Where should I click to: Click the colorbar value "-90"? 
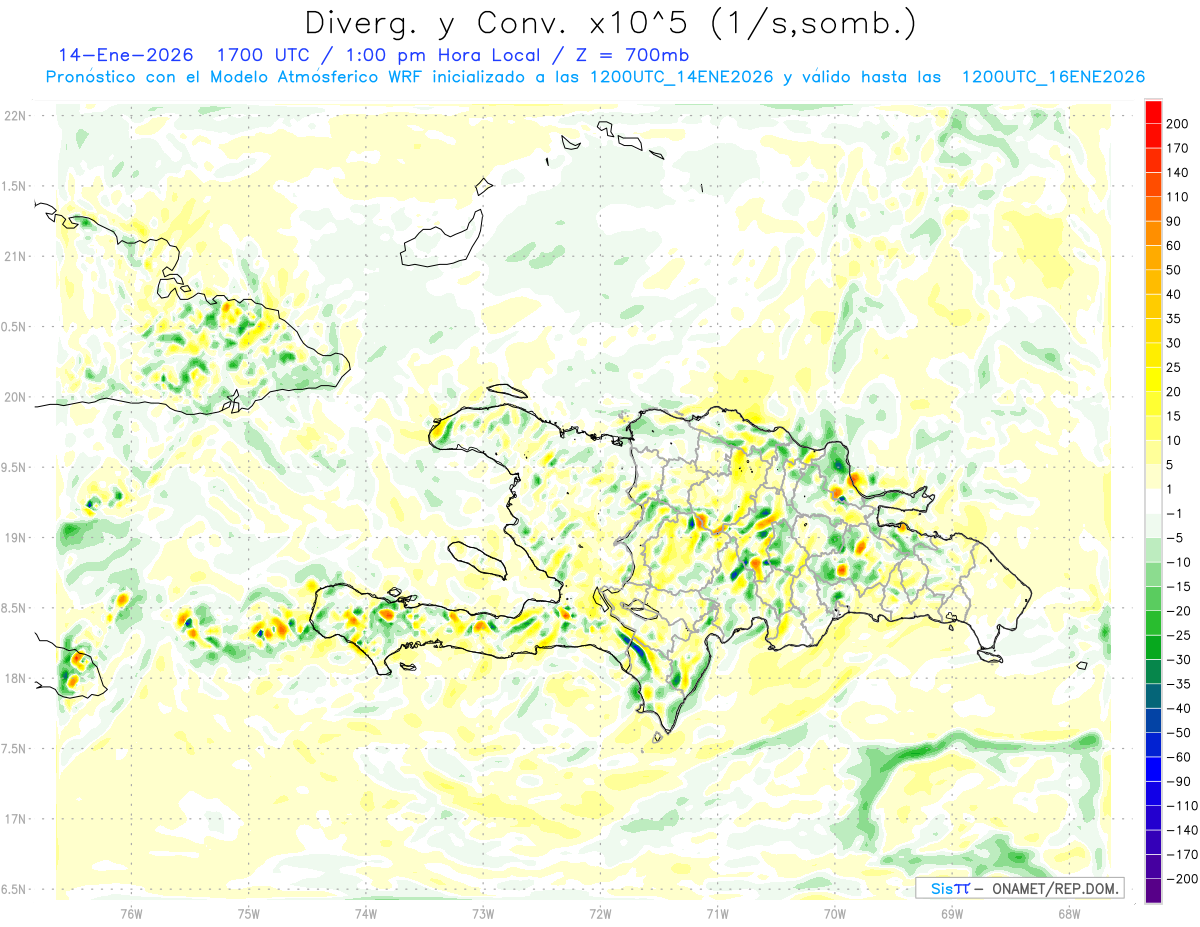point(1178,781)
